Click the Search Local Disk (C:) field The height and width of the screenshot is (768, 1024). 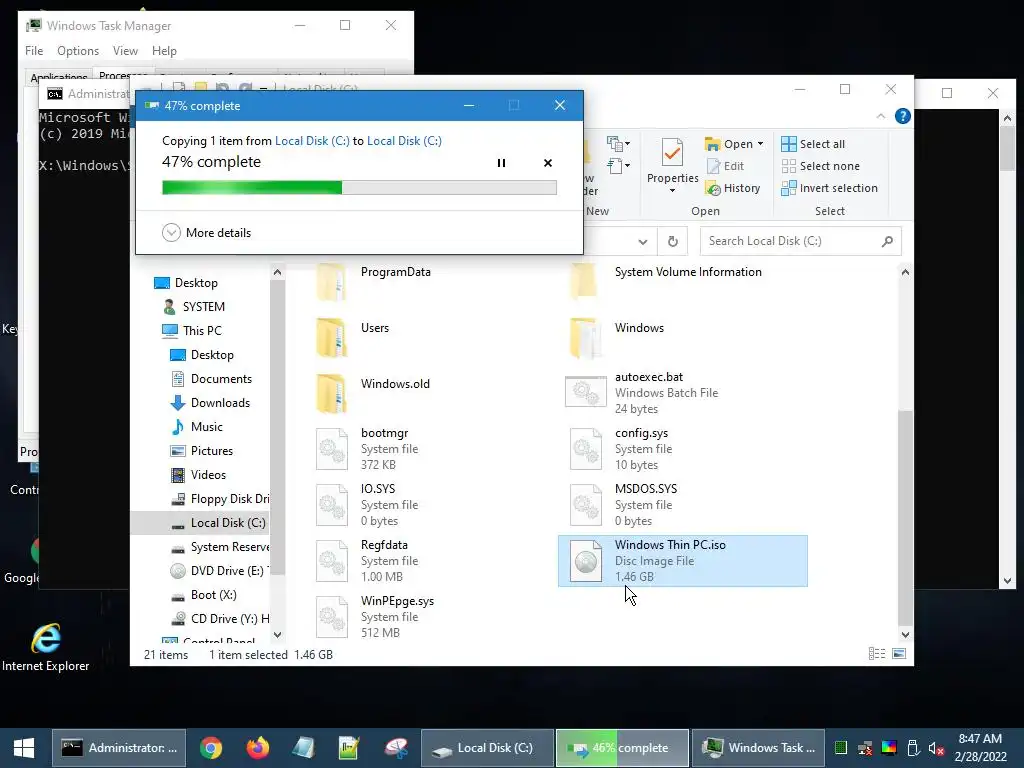801,241
